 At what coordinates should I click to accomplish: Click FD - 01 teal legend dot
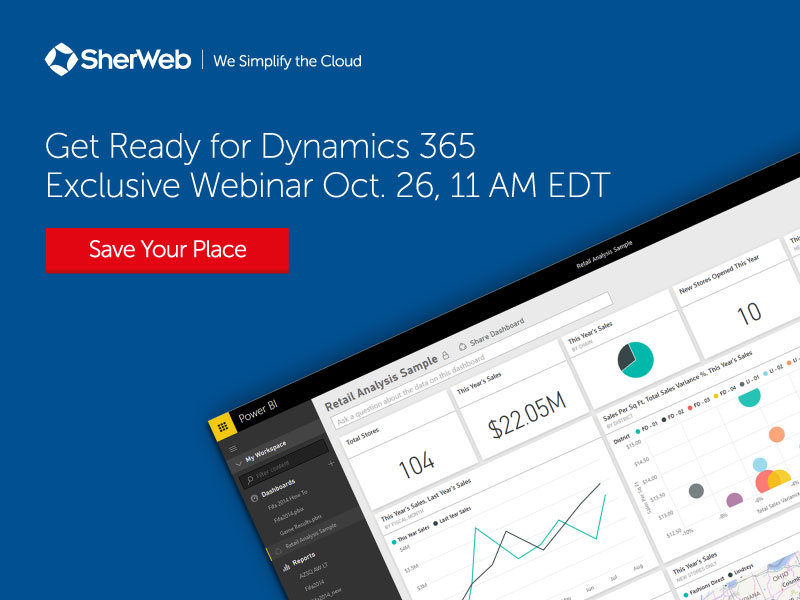(x=638, y=432)
